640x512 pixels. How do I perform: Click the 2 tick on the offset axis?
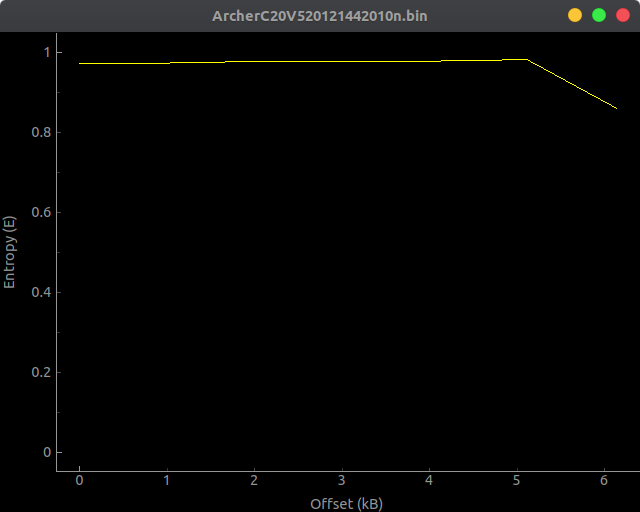coord(254,481)
